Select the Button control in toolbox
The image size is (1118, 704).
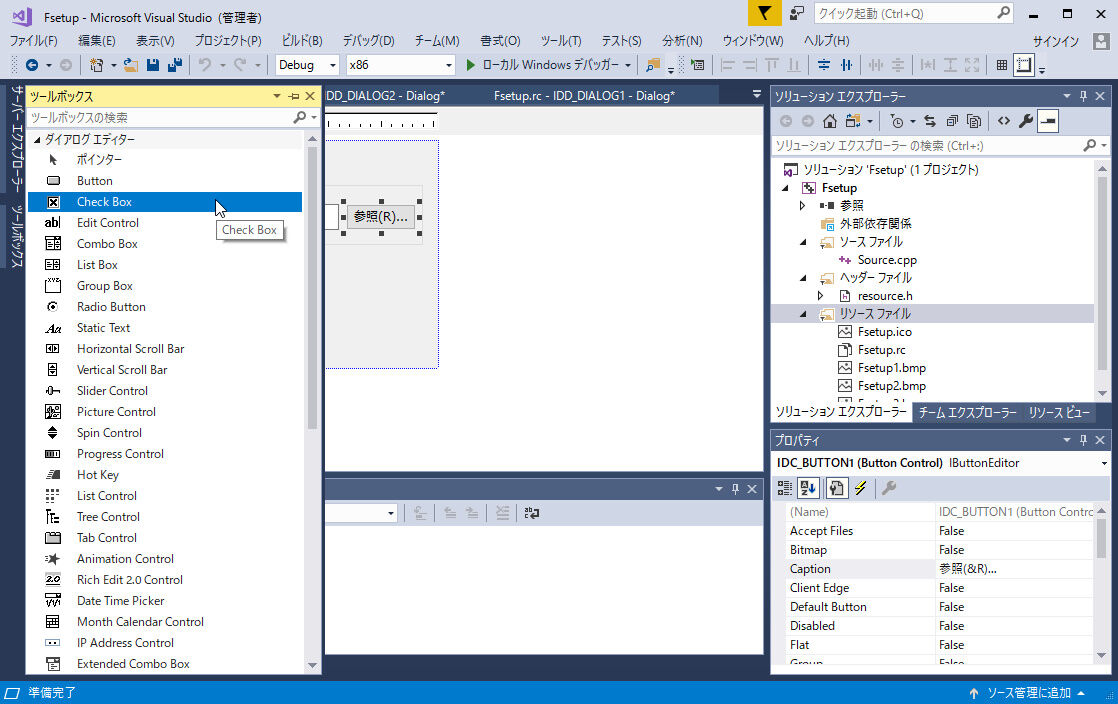[x=165, y=181]
